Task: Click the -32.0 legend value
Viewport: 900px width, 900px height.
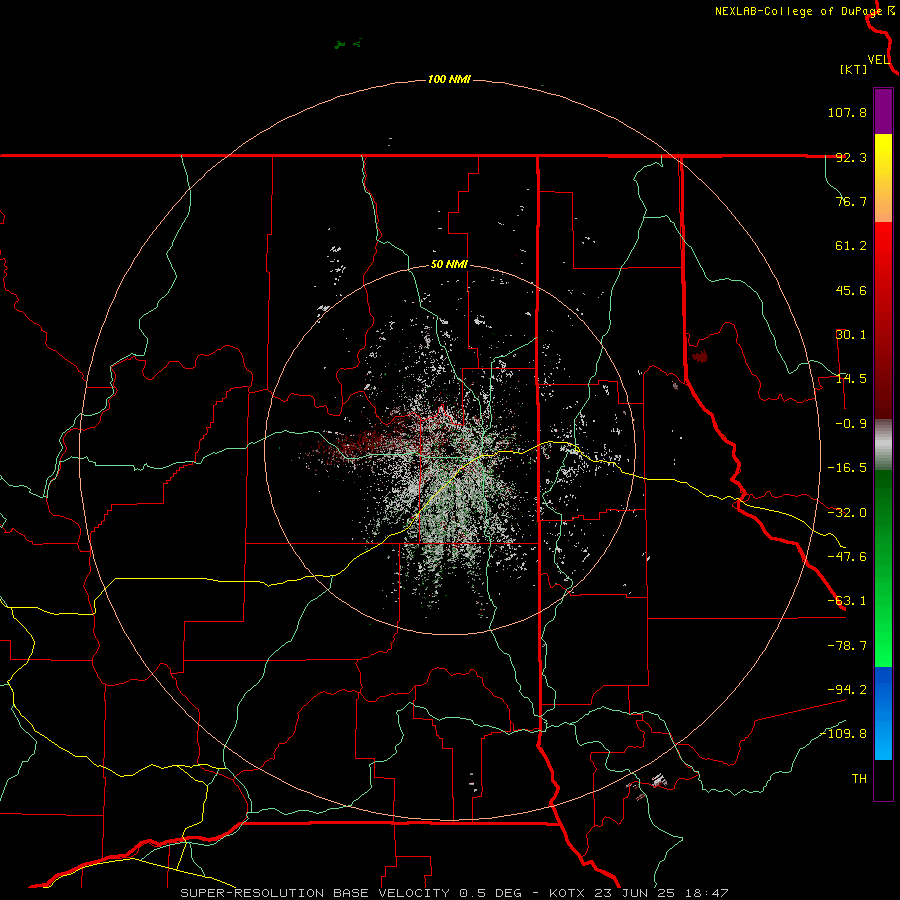Action: pos(847,513)
